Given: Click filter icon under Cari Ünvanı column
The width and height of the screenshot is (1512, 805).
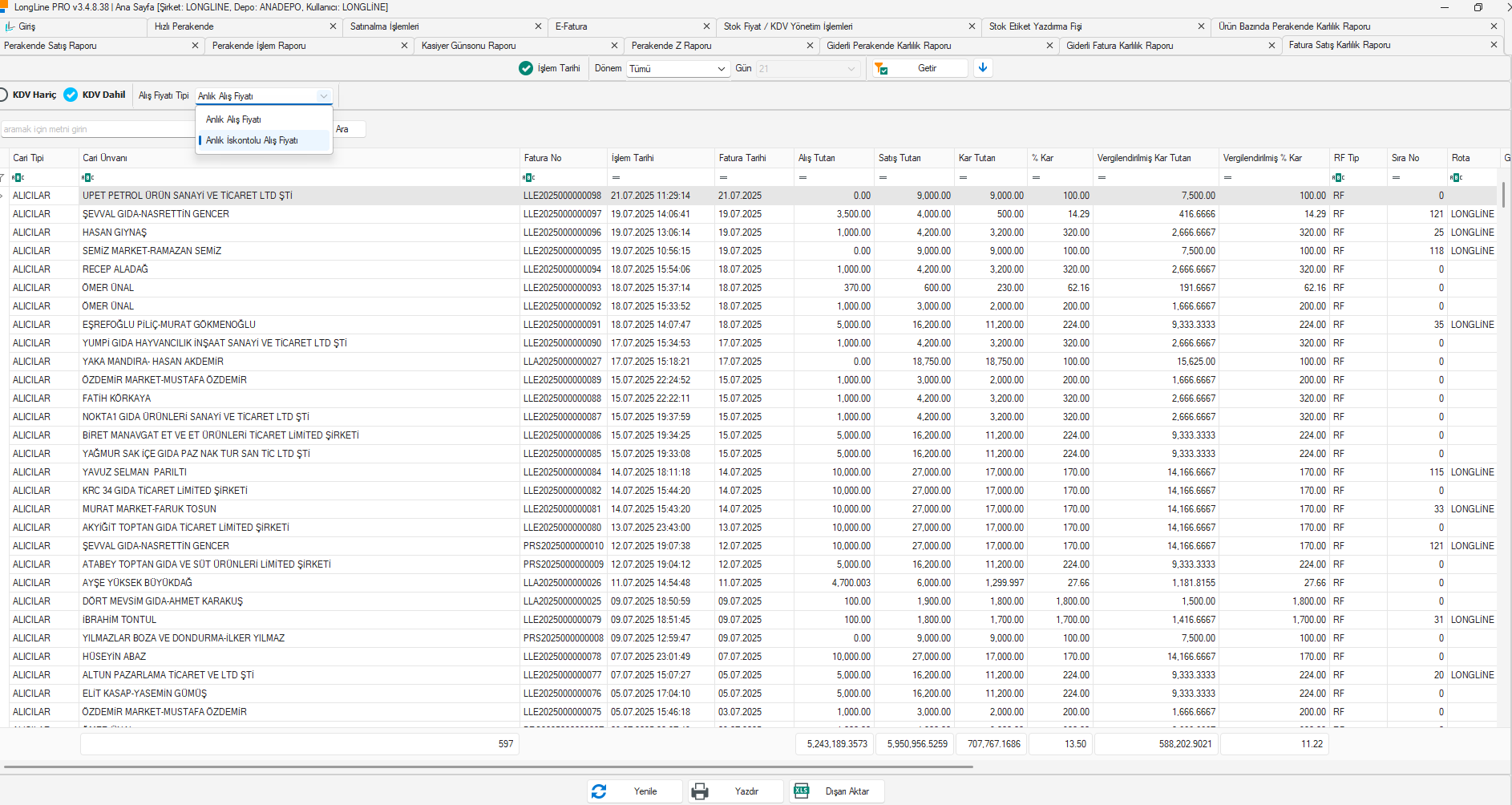Looking at the screenshot, I should pos(87,177).
